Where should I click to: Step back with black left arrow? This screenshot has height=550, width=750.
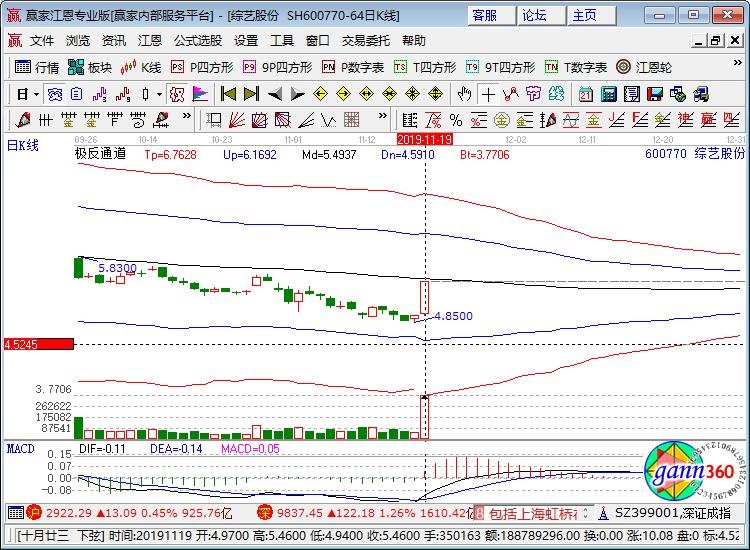click(275, 94)
